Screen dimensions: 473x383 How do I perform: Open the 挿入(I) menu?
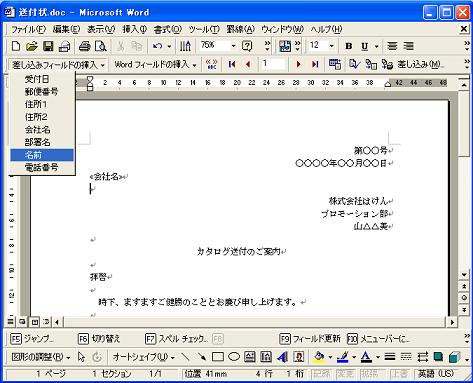(x=134, y=29)
